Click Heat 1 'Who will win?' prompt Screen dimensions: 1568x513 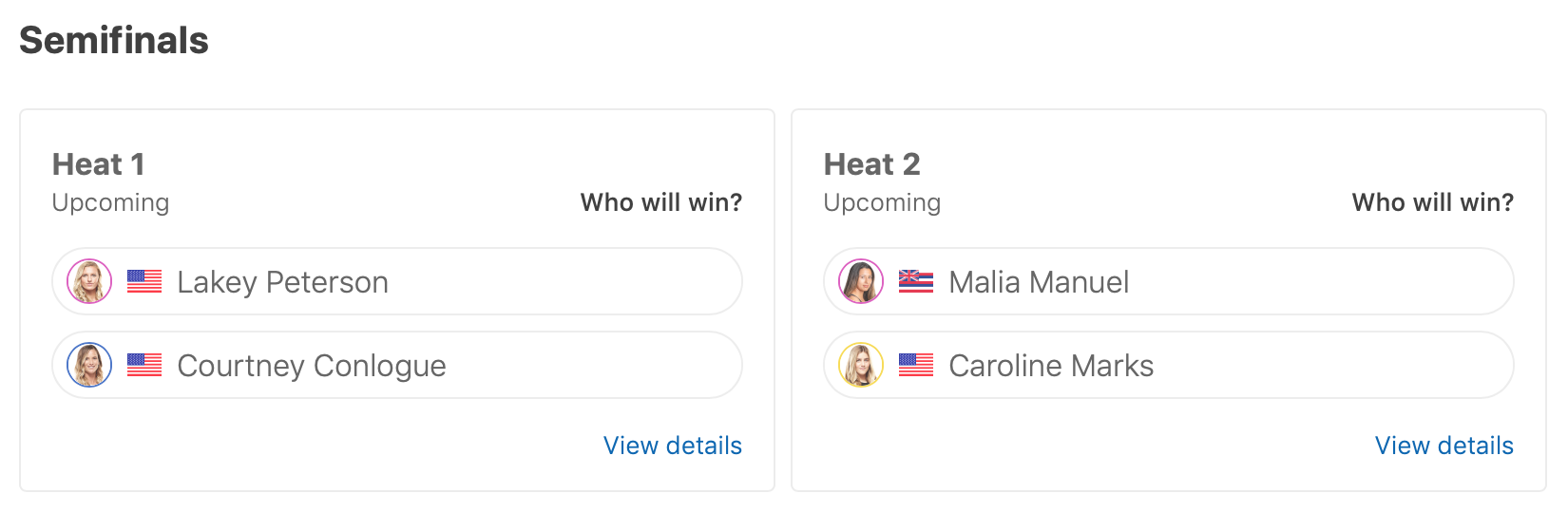pos(661,202)
